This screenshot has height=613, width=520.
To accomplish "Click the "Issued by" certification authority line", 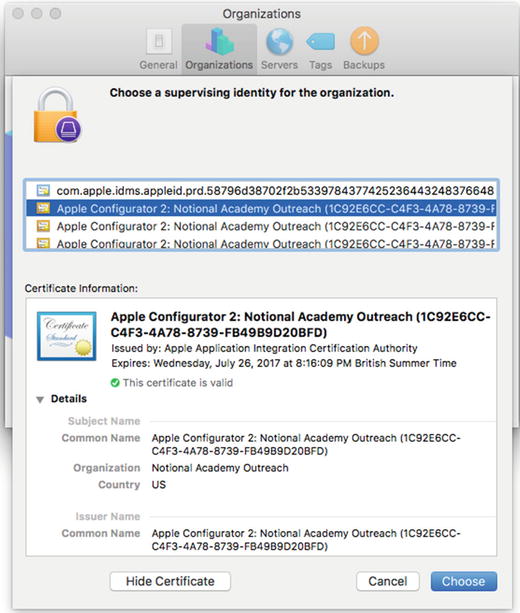I will click(264, 348).
